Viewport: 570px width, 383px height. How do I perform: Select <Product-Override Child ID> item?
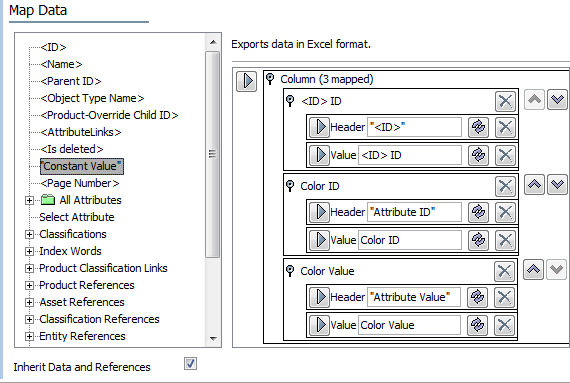click(109, 115)
